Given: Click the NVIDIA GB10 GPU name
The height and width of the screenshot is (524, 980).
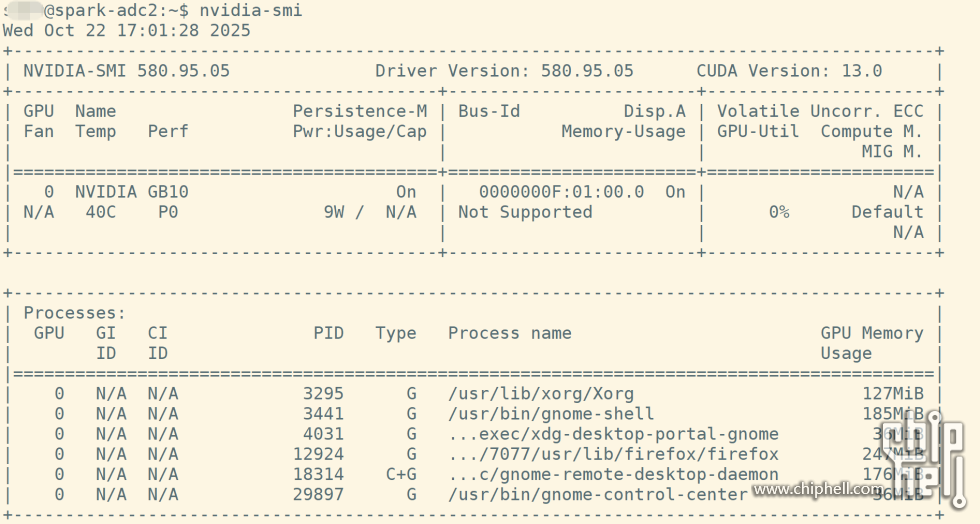Looking at the screenshot, I should coord(131,191).
